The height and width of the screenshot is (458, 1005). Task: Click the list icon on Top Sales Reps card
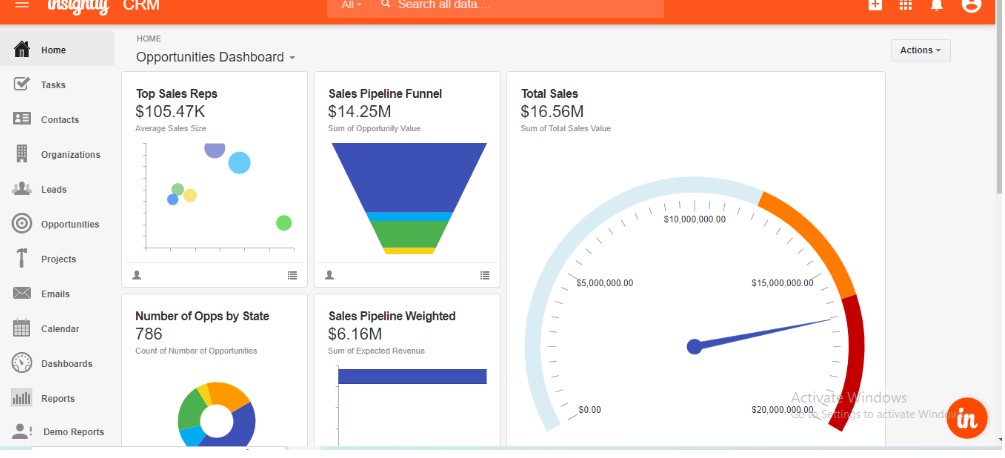(292, 275)
